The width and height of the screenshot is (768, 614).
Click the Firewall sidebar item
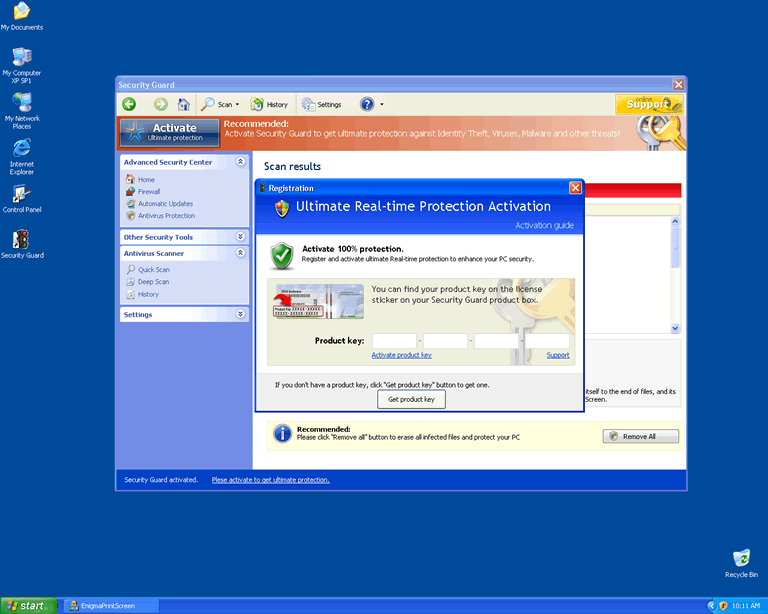tap(148, 192)
